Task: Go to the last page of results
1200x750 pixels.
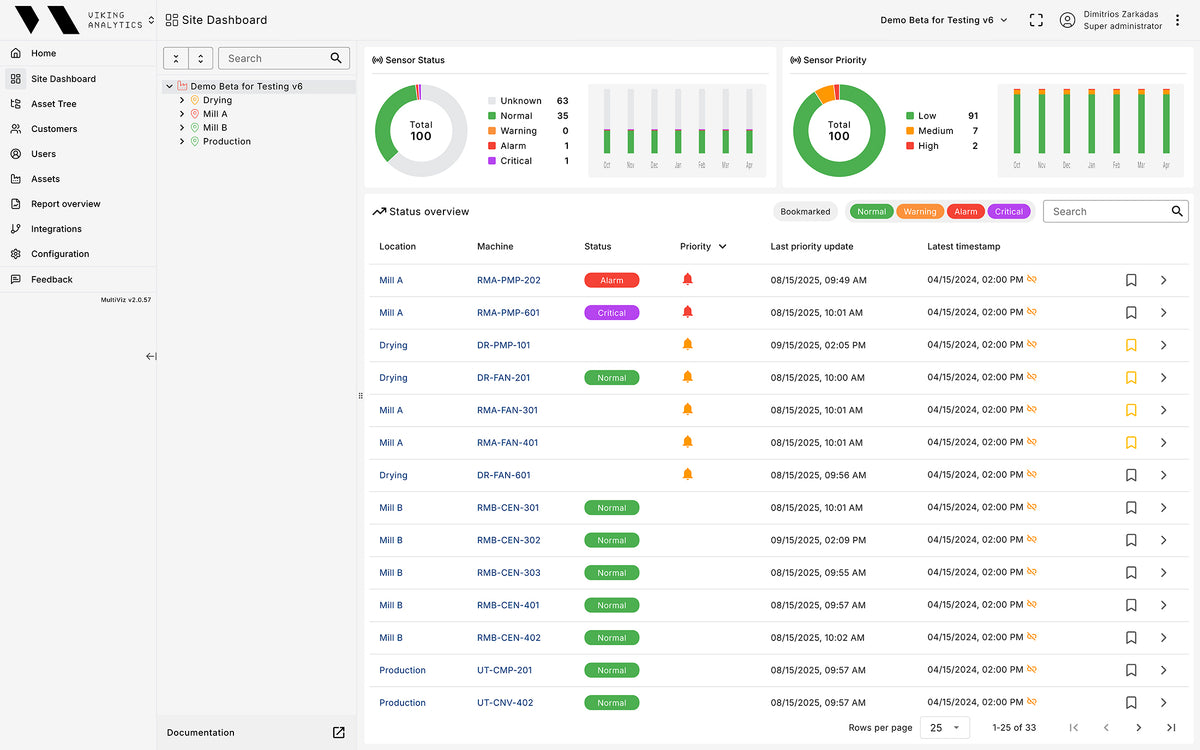Action: 1171,728
